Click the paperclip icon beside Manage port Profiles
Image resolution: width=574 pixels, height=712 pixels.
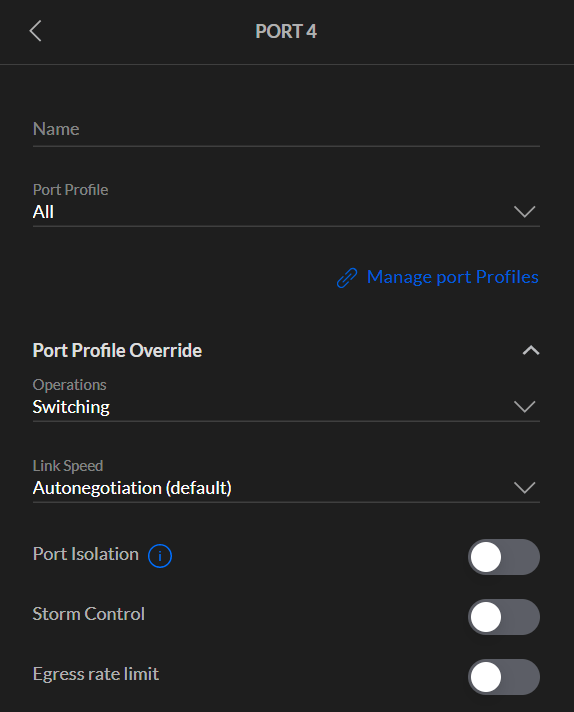click(347, 277)
